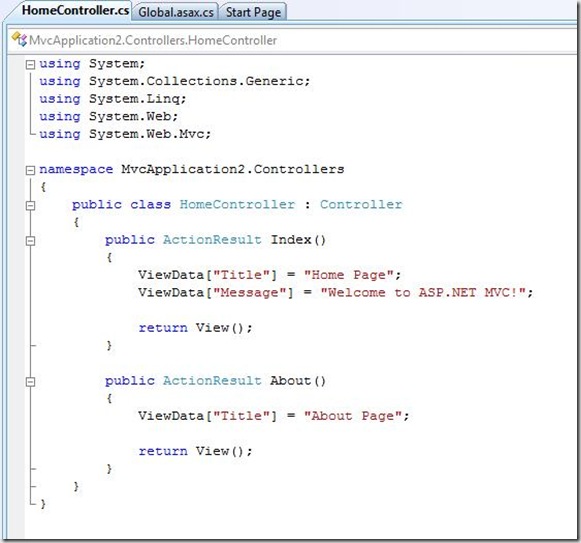Click the ActionResult type in Index declaration
This screenshot has width=581, height=543.
[x=212, y=240]
